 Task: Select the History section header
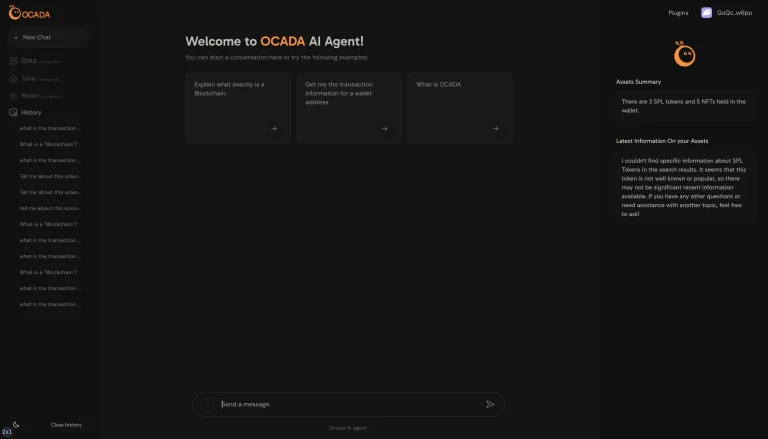[x=25, y=112]
